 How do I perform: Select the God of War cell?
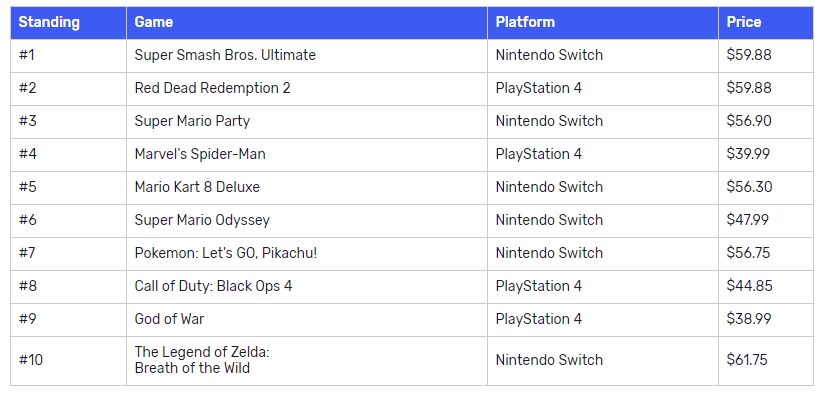[x=307, y=319]
